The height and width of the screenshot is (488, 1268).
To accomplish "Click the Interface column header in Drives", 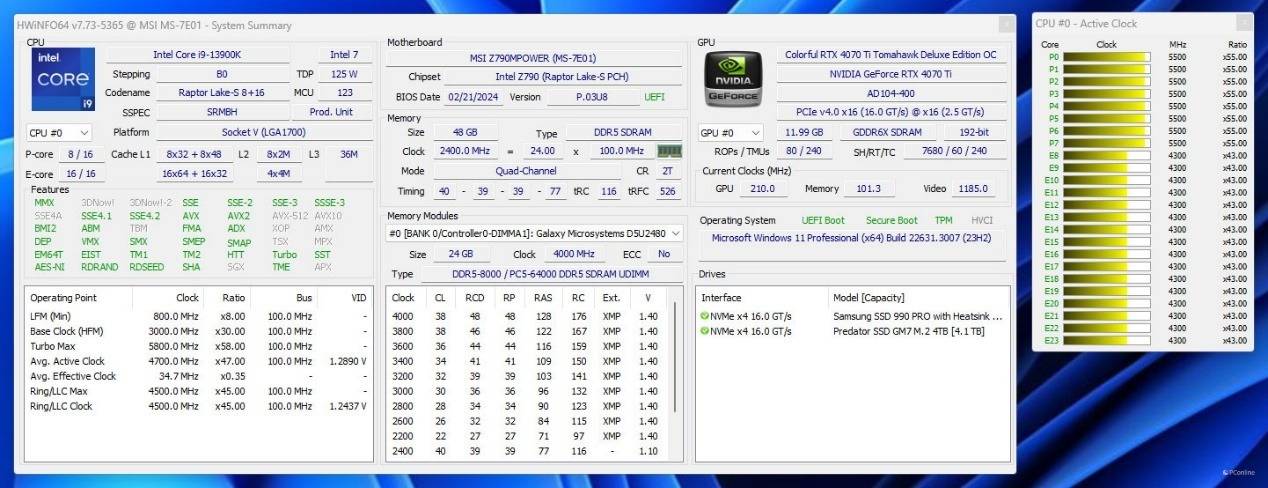I will point(721,298).
